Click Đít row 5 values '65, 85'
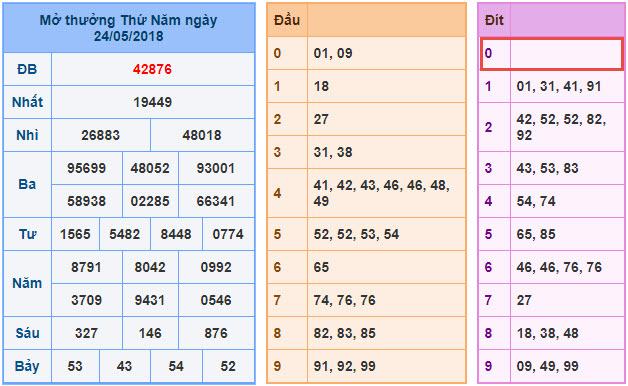 536,234
